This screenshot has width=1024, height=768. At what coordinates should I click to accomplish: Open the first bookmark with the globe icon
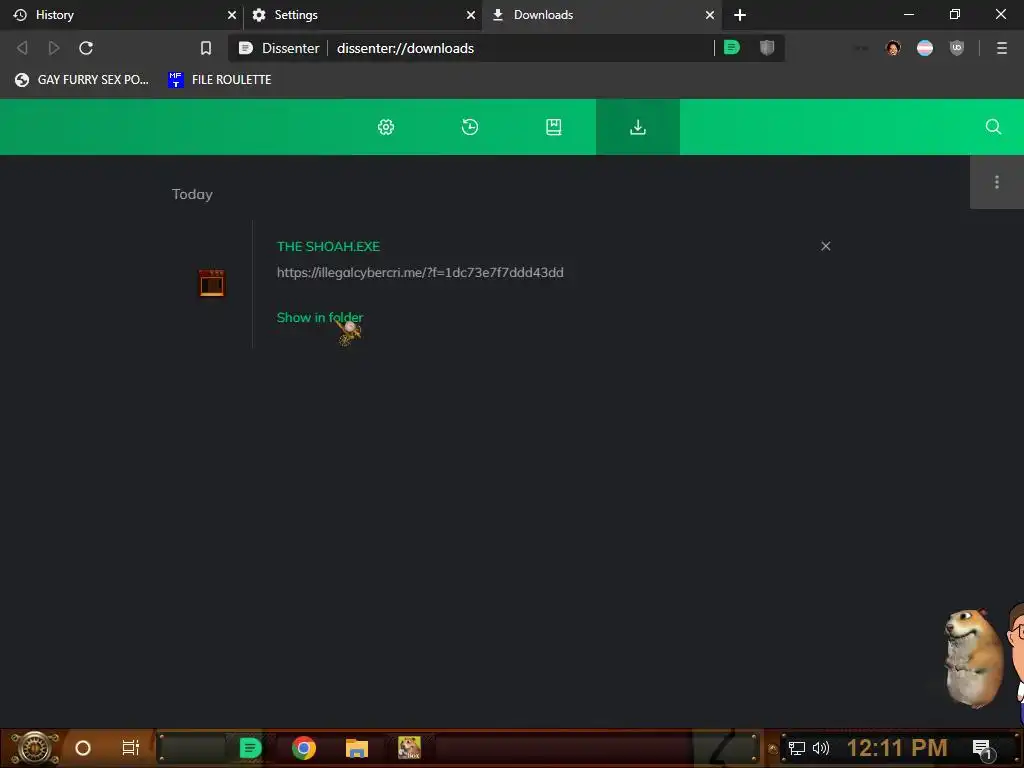[82, 80]
